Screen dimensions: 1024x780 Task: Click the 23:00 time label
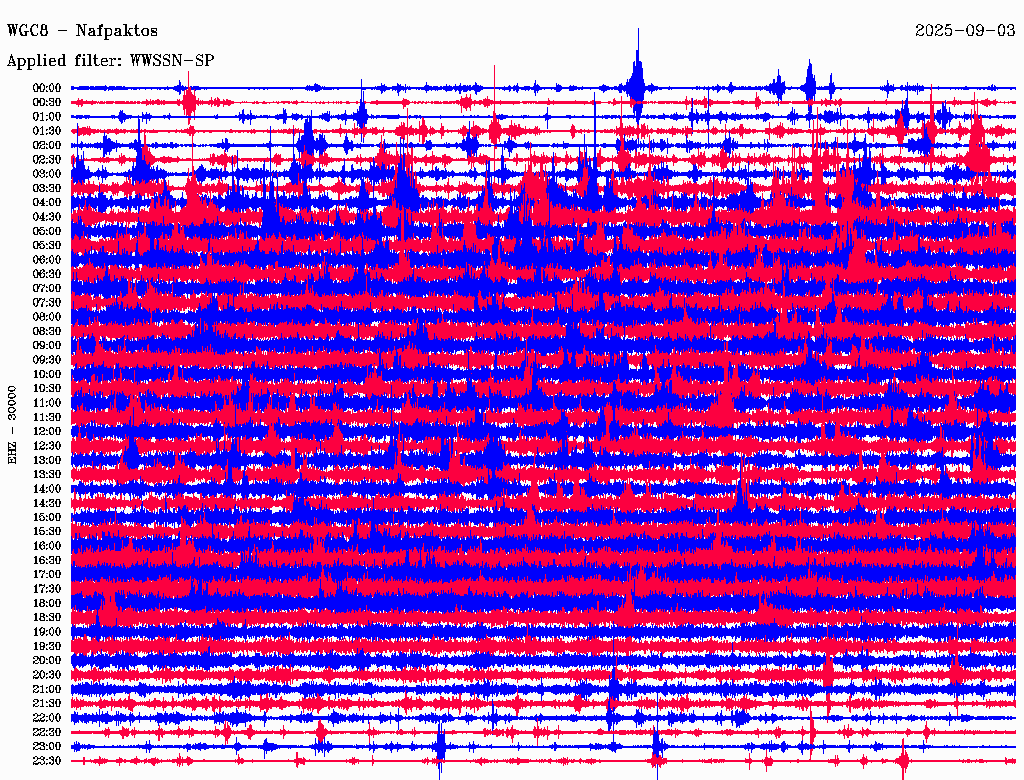(47, 747)
